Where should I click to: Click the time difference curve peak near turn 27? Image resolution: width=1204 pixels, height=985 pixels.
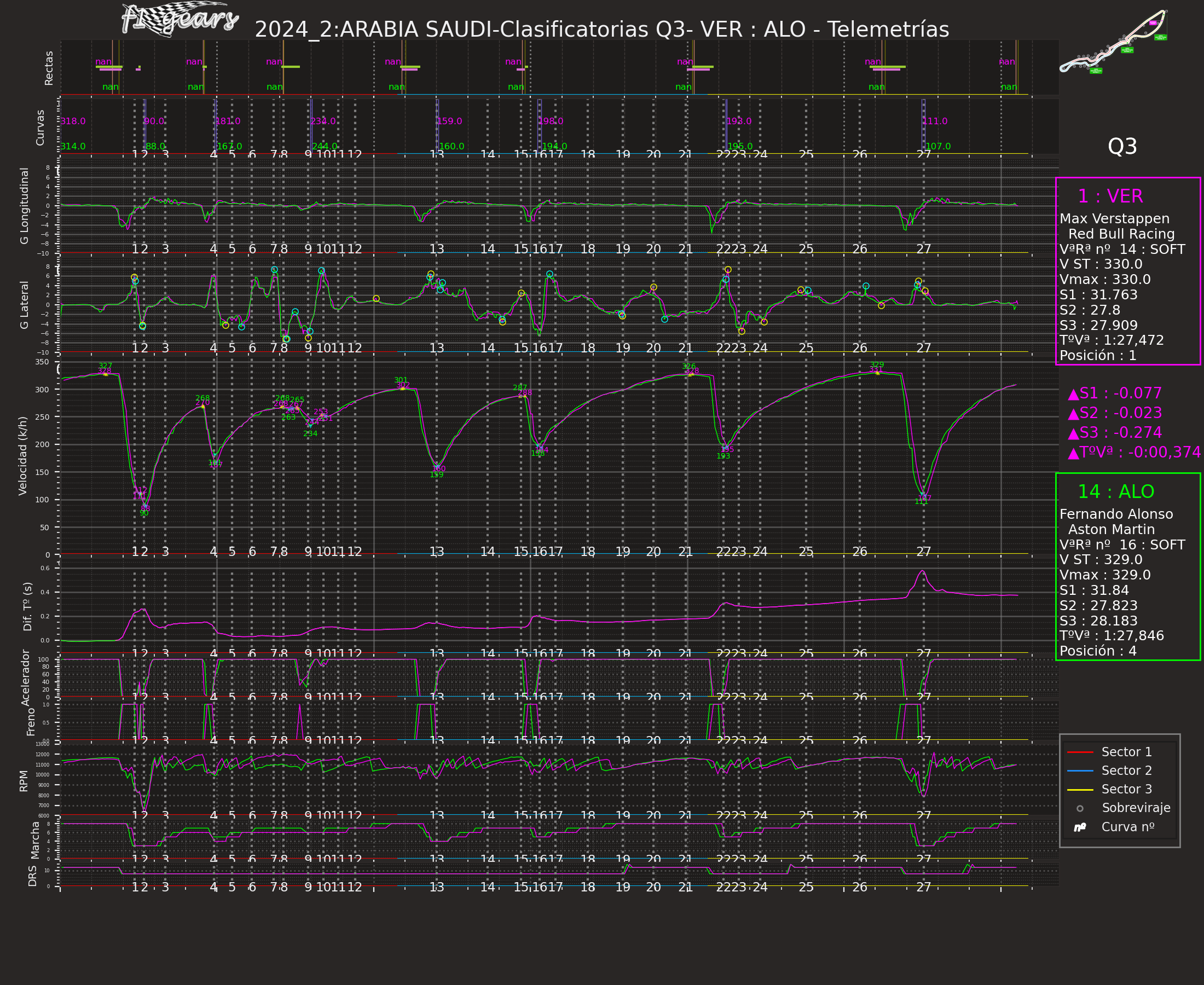(923, 571)
